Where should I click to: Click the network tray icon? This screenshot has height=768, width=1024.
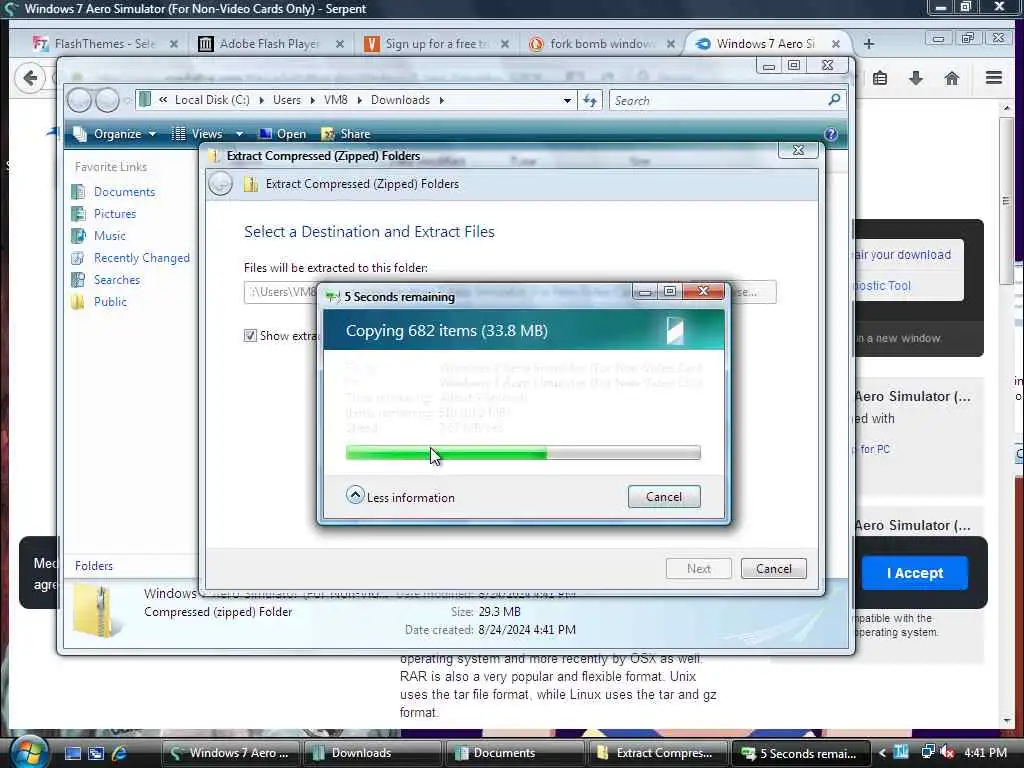[x=927, y=752]
